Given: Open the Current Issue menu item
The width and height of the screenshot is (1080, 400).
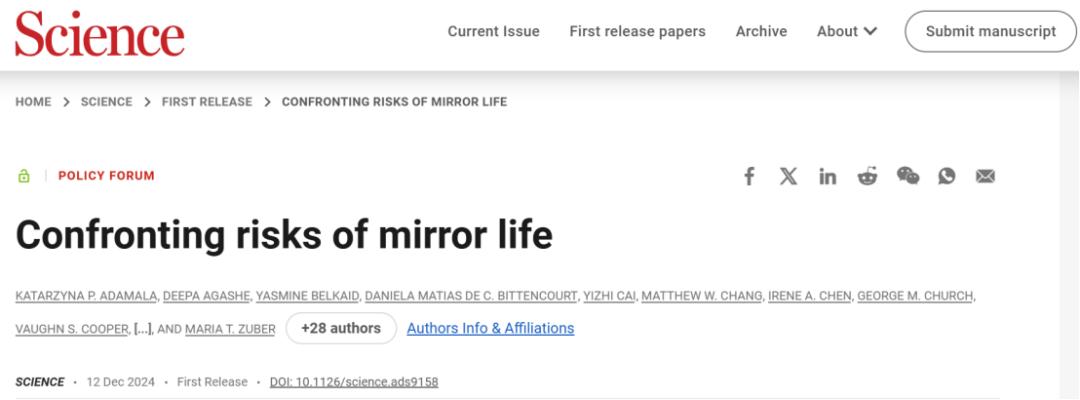Looking at the screenshot, I should (x=493, y=31).
